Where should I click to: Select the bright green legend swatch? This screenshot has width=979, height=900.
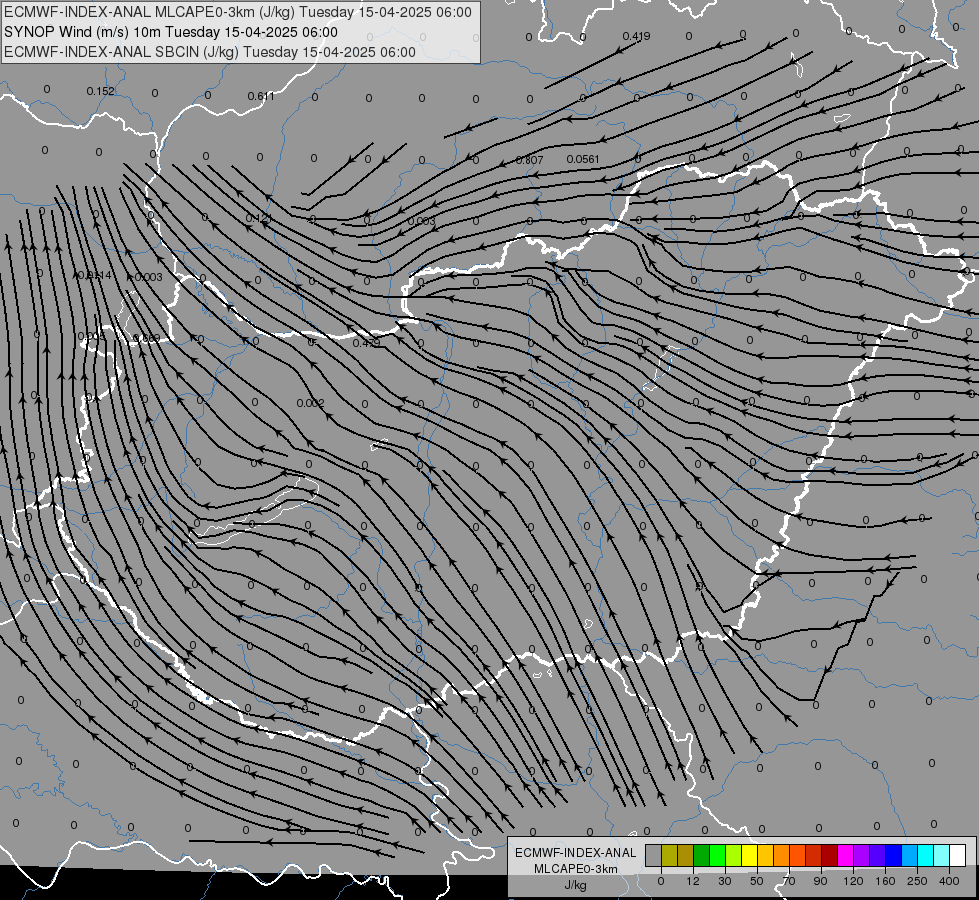coord(718,855)
